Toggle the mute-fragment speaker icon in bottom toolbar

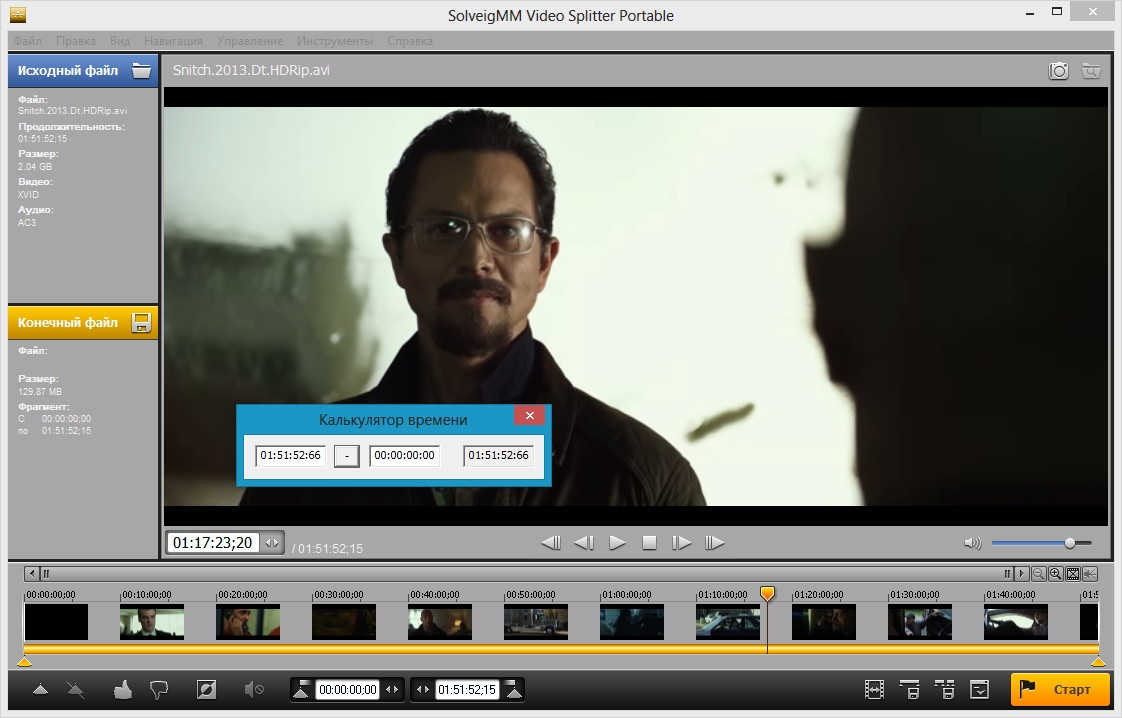254,690
